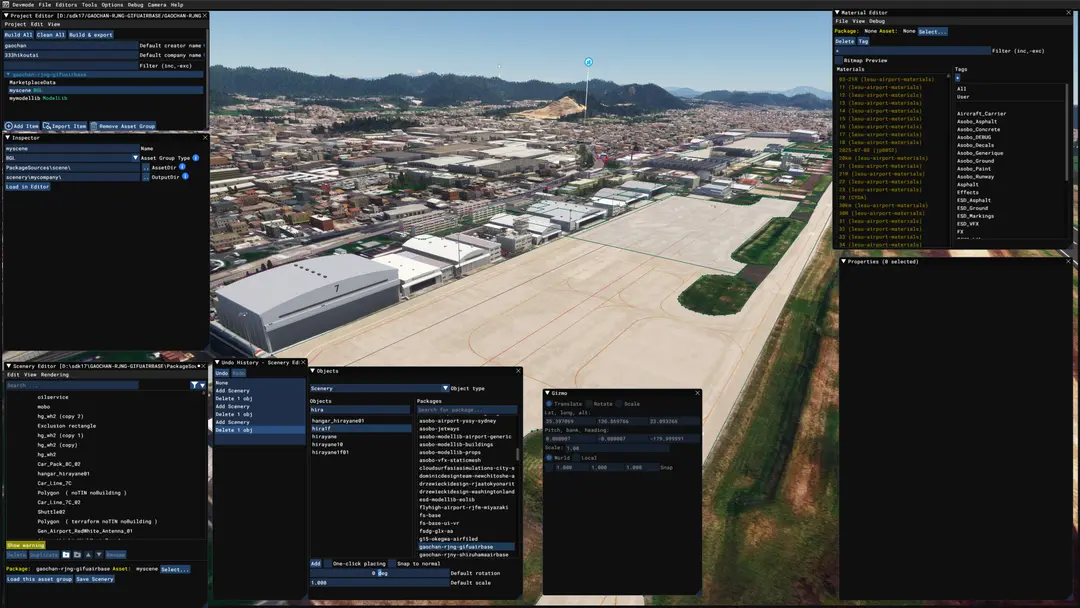Click the move-up arrow icon in Scenery Editor
1080x608 pixels.
(x=88, y=554)
